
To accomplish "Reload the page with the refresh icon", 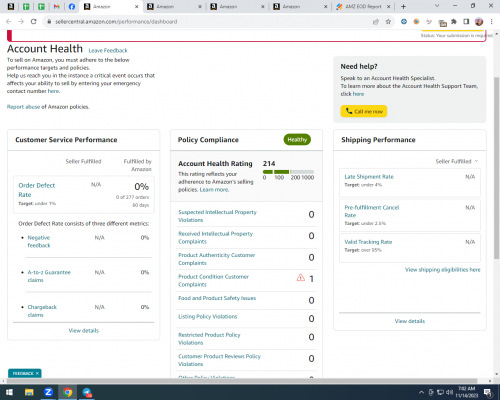I will tap(33, 22).
